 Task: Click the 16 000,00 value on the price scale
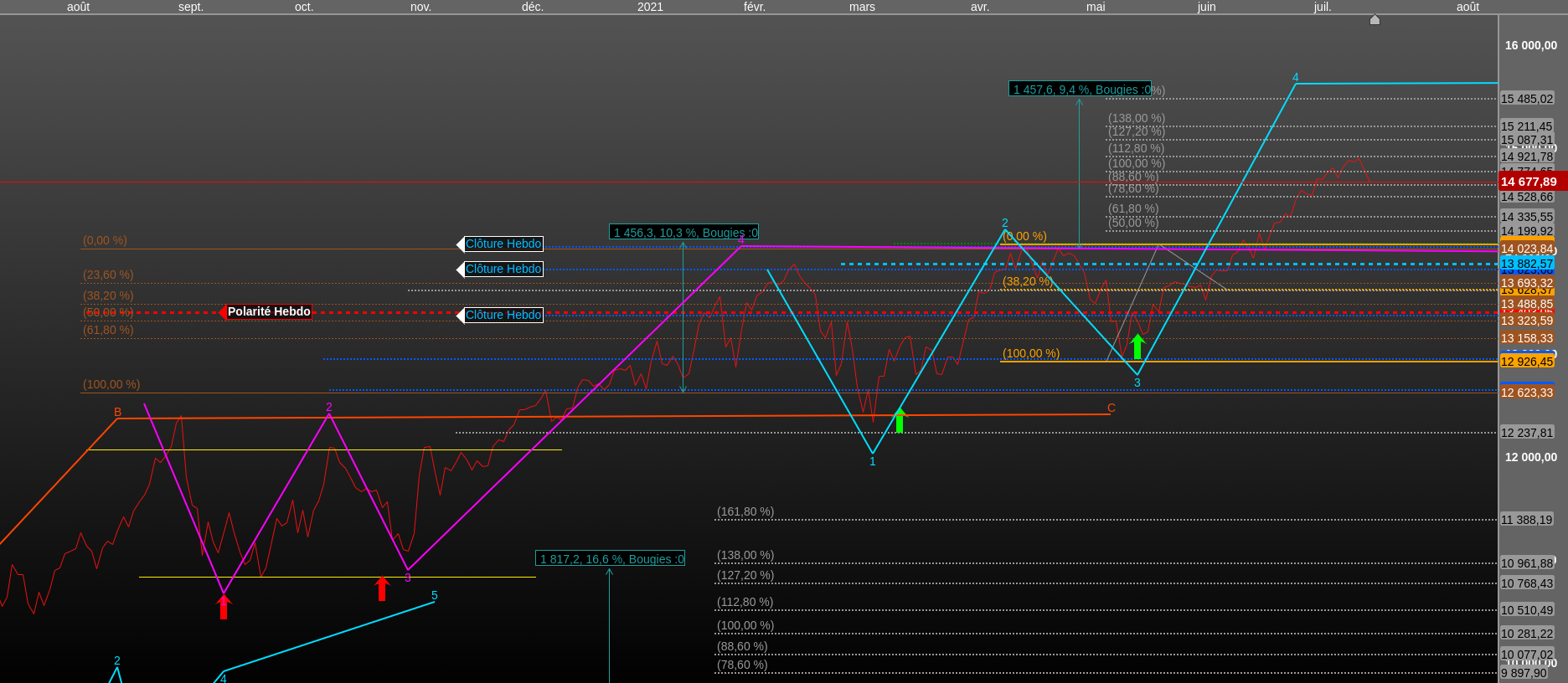(x=1530, y=45)
